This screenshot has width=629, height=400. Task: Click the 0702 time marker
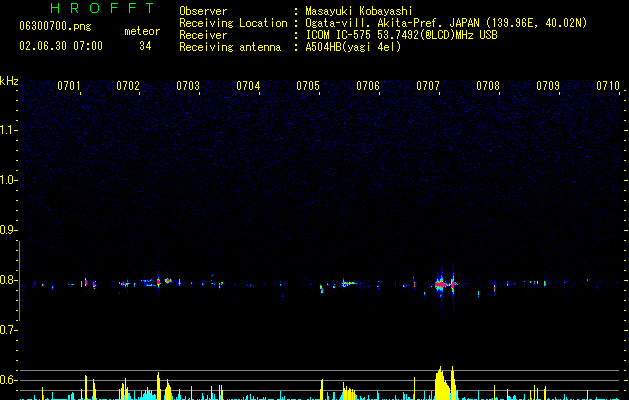[x=128, y=86]
